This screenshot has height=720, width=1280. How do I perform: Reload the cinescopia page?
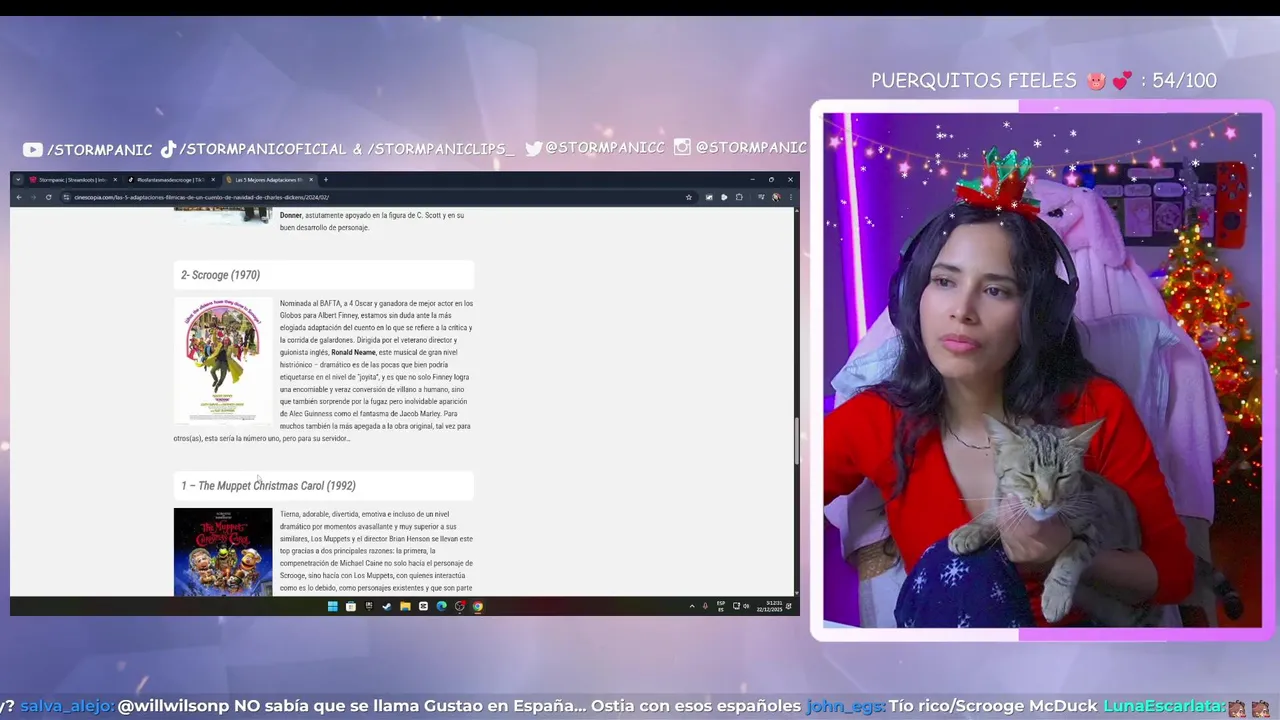pos(48,197)
